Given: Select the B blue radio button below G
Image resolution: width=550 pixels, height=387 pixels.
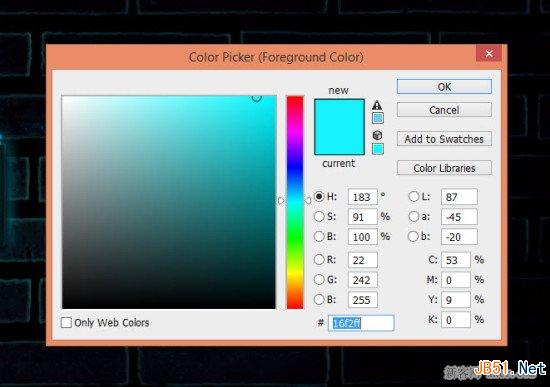Looking at the screenshot, I should click(319, 300).
